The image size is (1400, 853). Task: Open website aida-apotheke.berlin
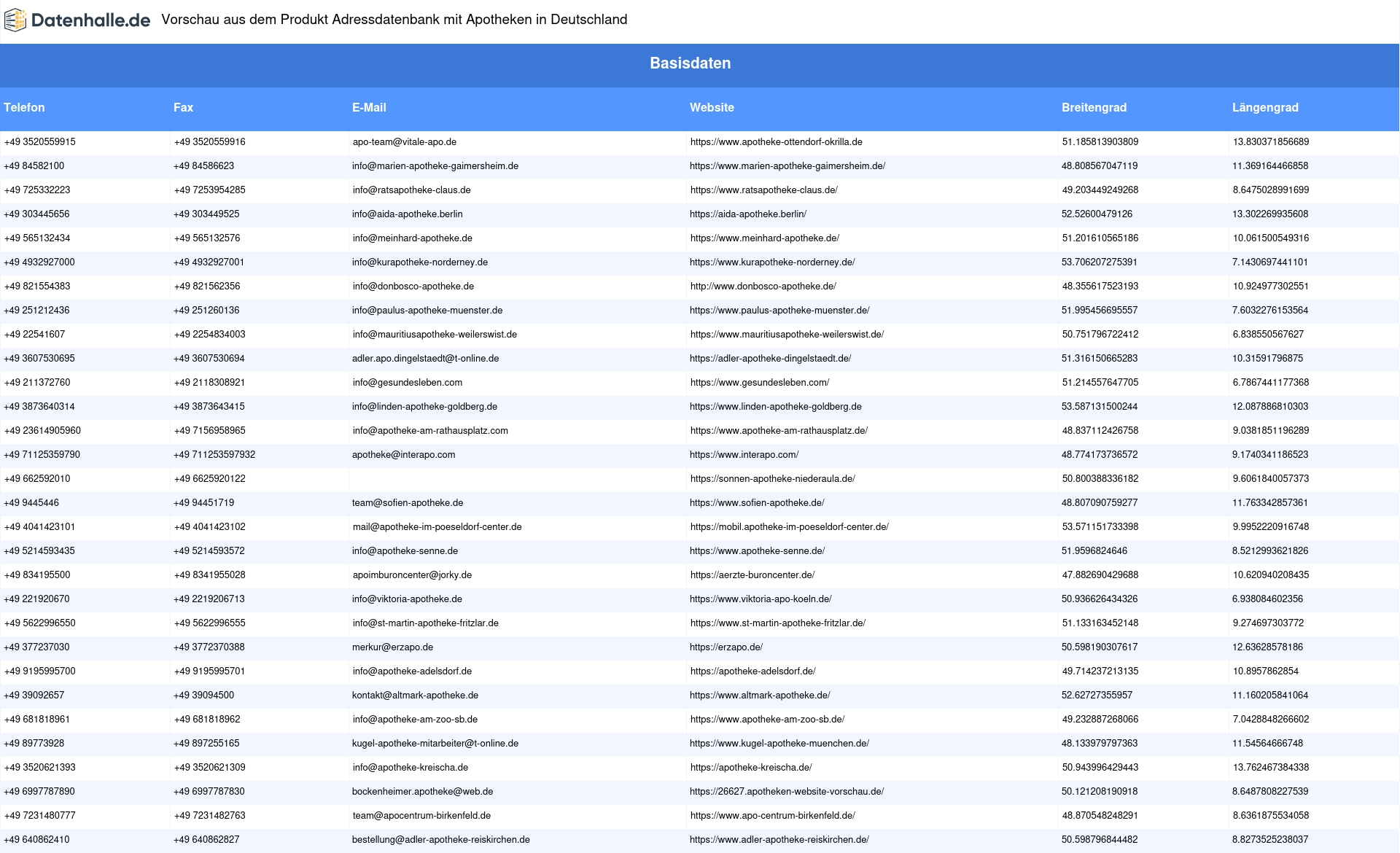748,214
